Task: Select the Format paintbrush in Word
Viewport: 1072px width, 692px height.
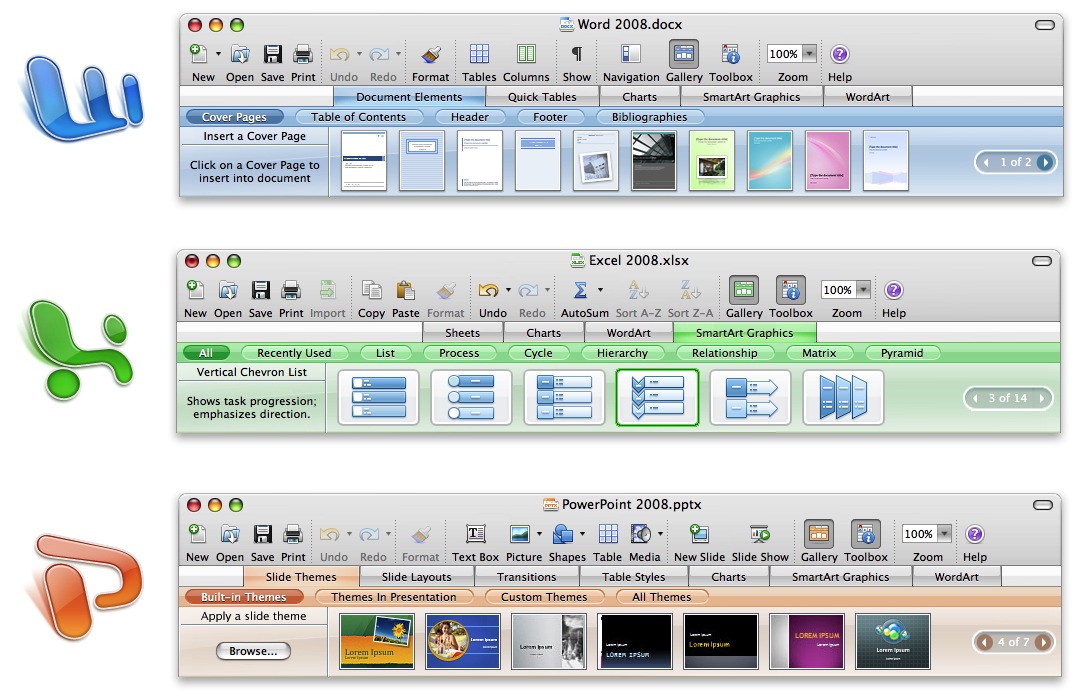Action: point(431,54)
